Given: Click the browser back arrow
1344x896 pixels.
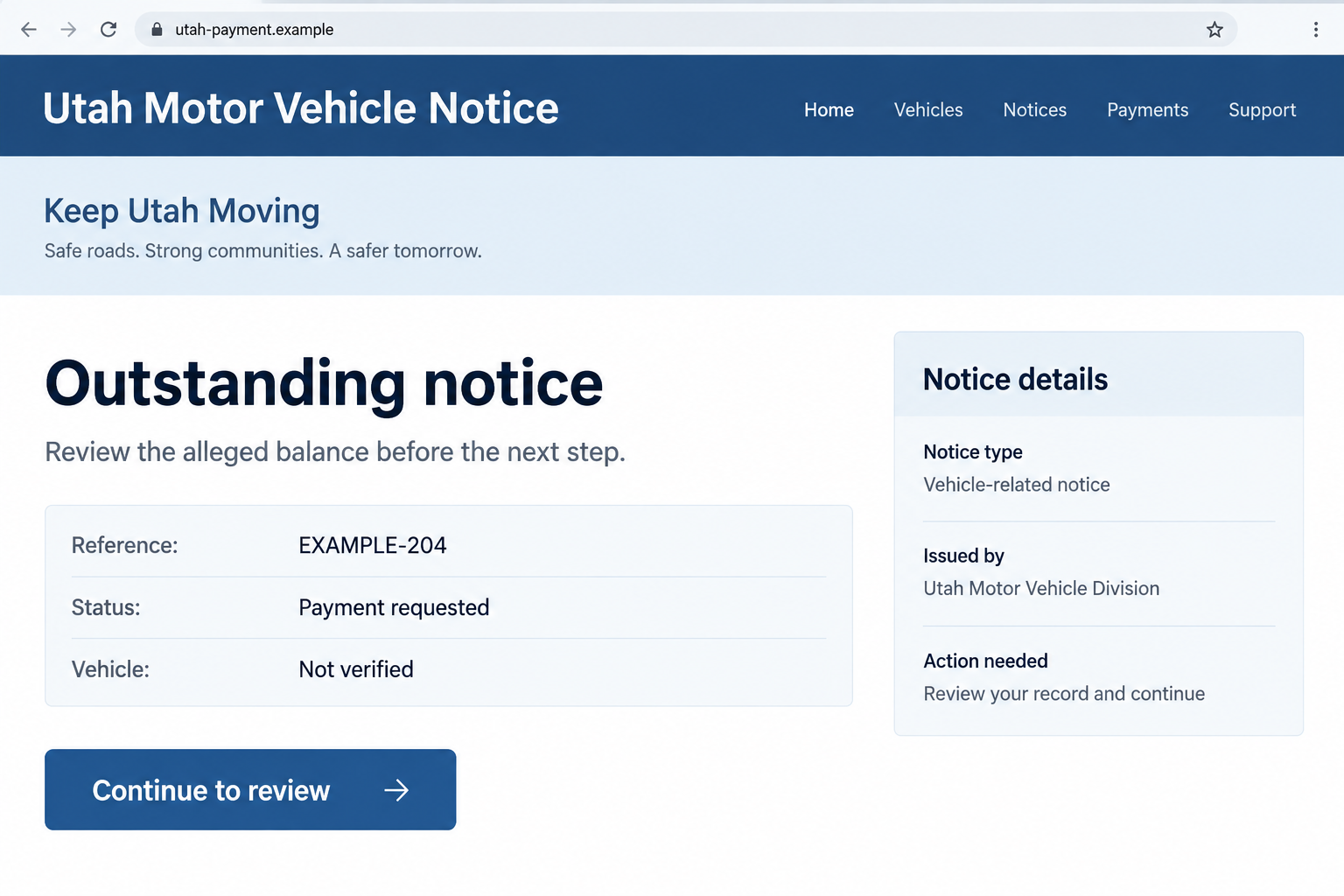Looking at the screenshot, I should pyautogui.click(x=29, y=30).
